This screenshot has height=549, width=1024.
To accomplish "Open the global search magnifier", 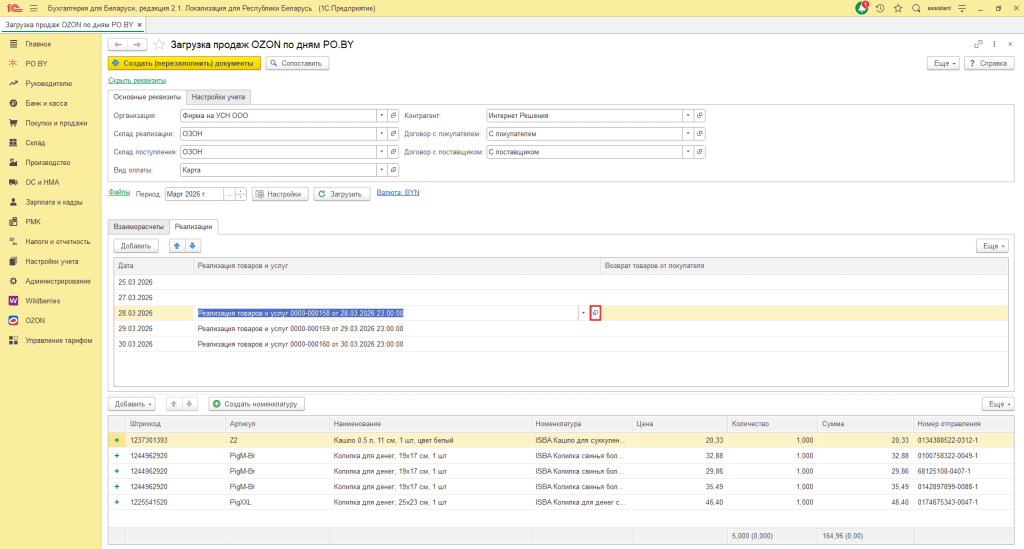I will point(916,8).
